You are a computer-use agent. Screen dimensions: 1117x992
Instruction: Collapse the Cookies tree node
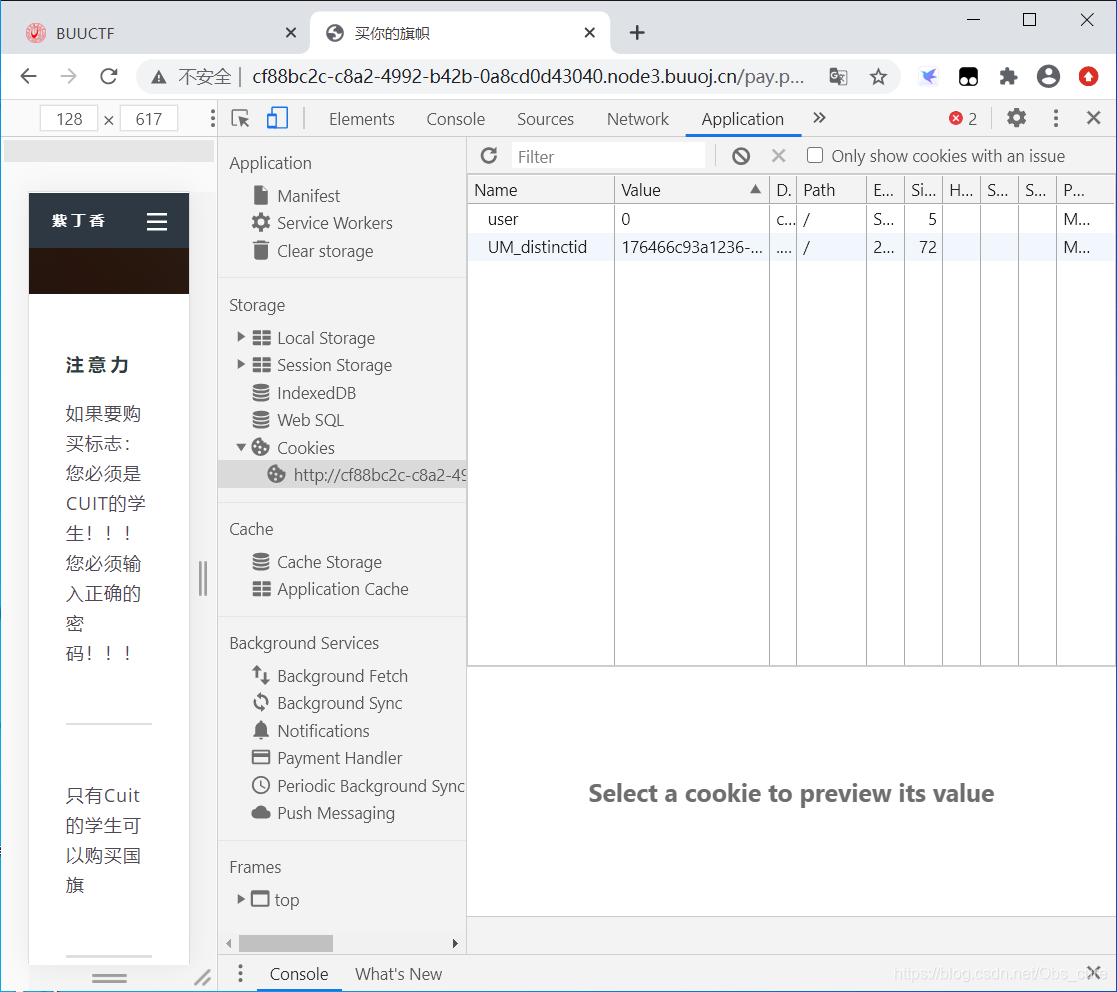[241, 447]
